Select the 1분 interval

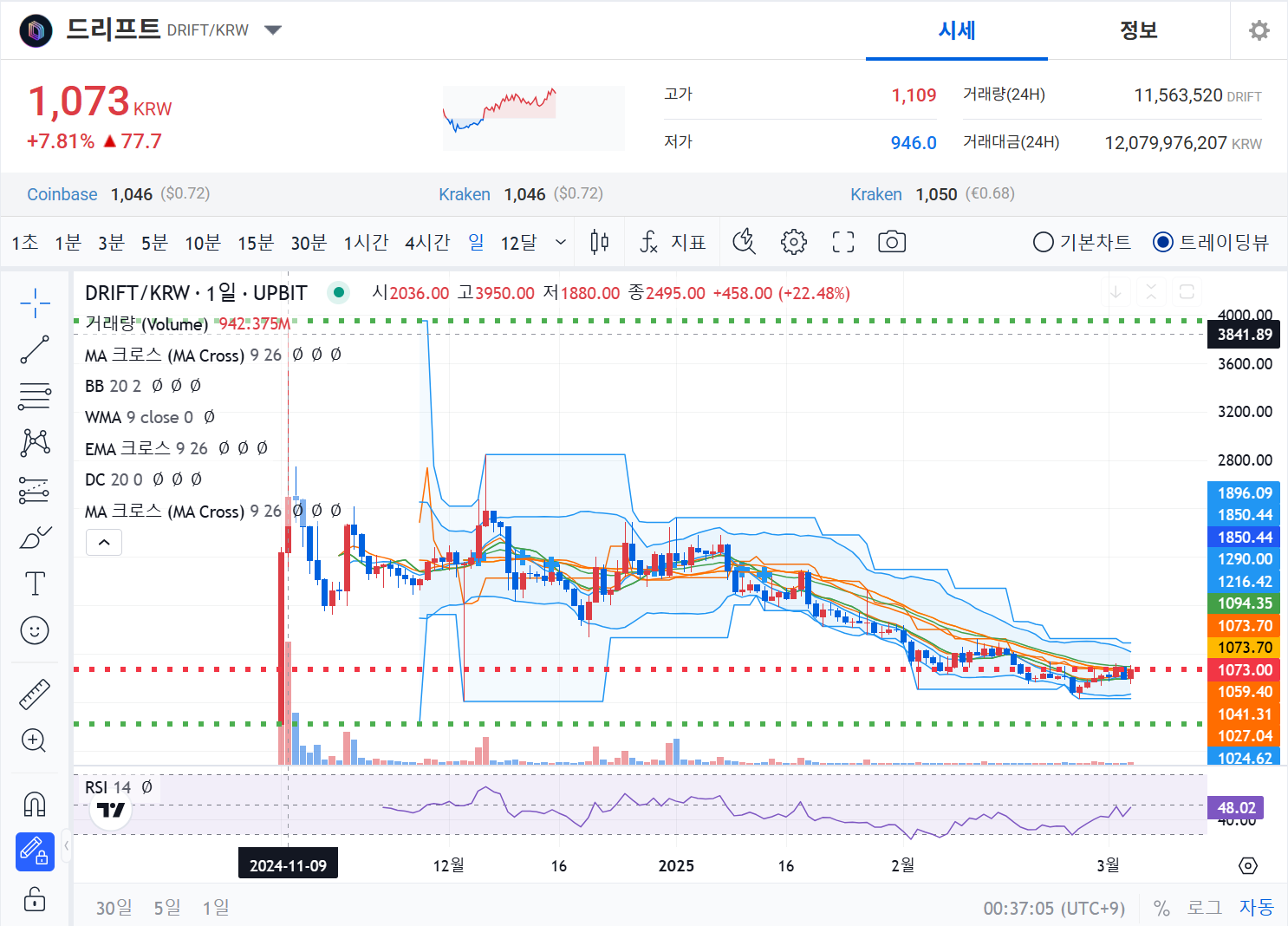pos(68,242)
